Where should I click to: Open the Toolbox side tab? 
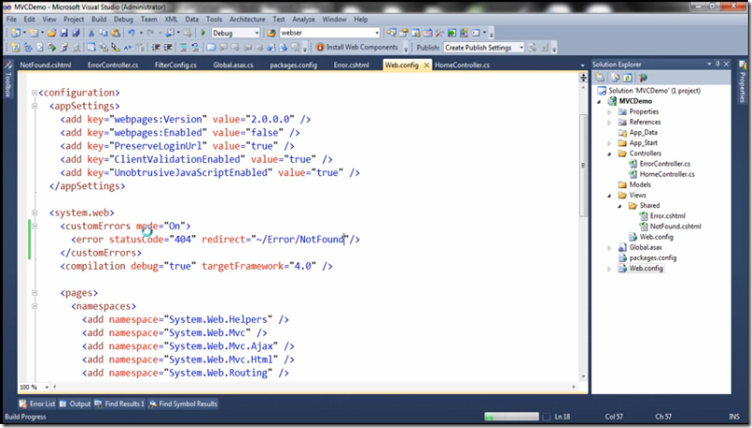tap(8, 81)
